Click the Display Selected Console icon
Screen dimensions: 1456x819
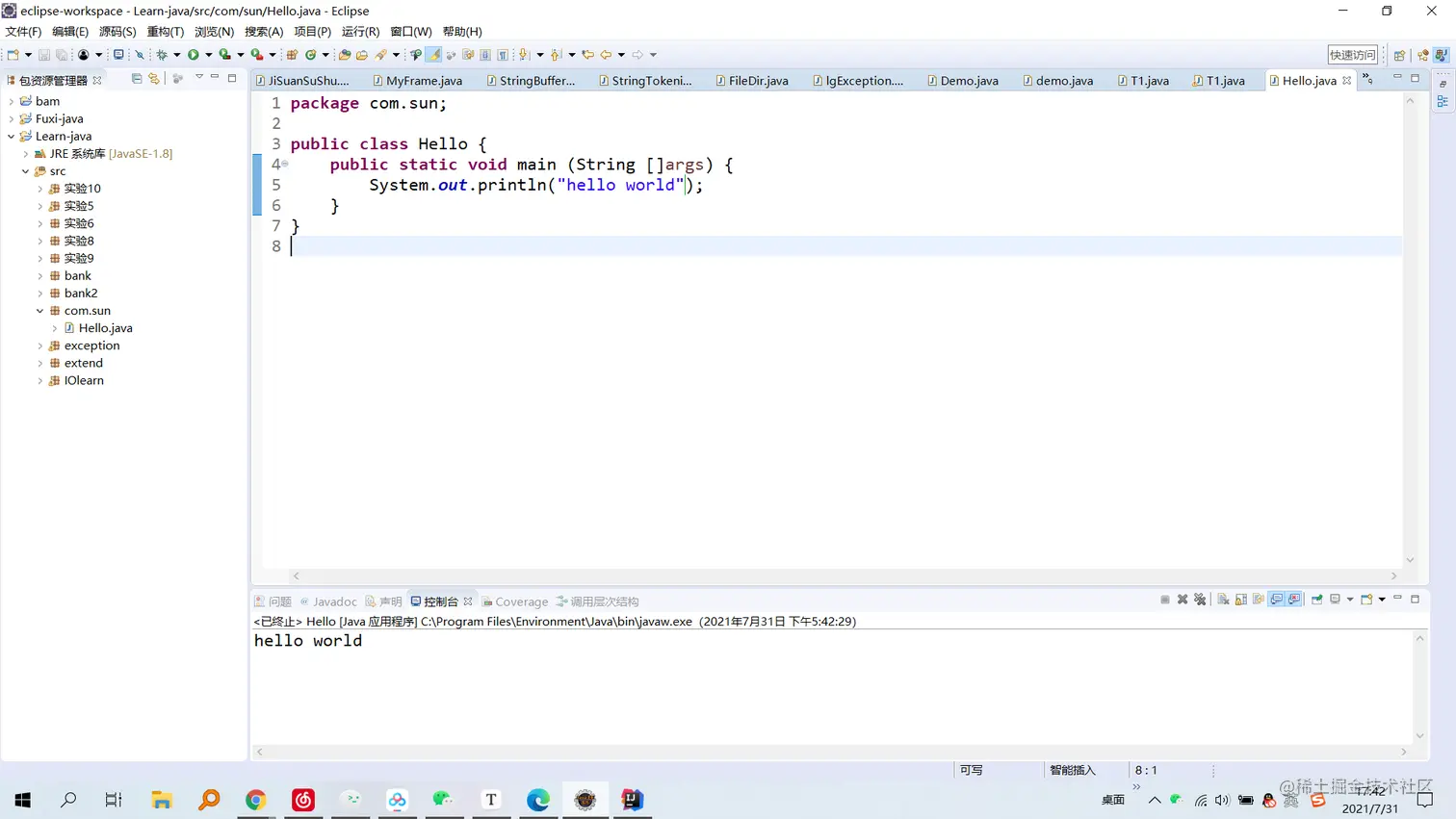(1335, 600)
